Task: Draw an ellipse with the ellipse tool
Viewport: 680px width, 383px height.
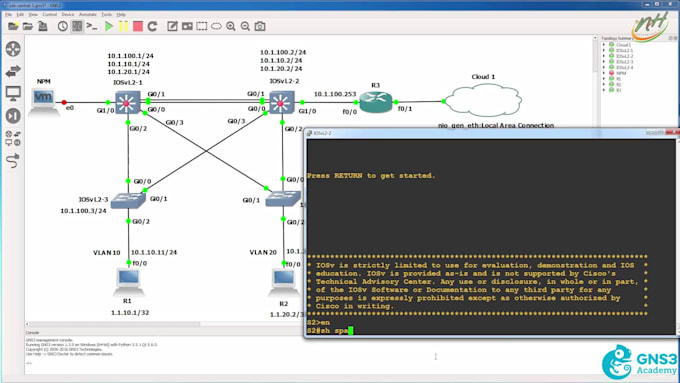Action: coord(216,26)
